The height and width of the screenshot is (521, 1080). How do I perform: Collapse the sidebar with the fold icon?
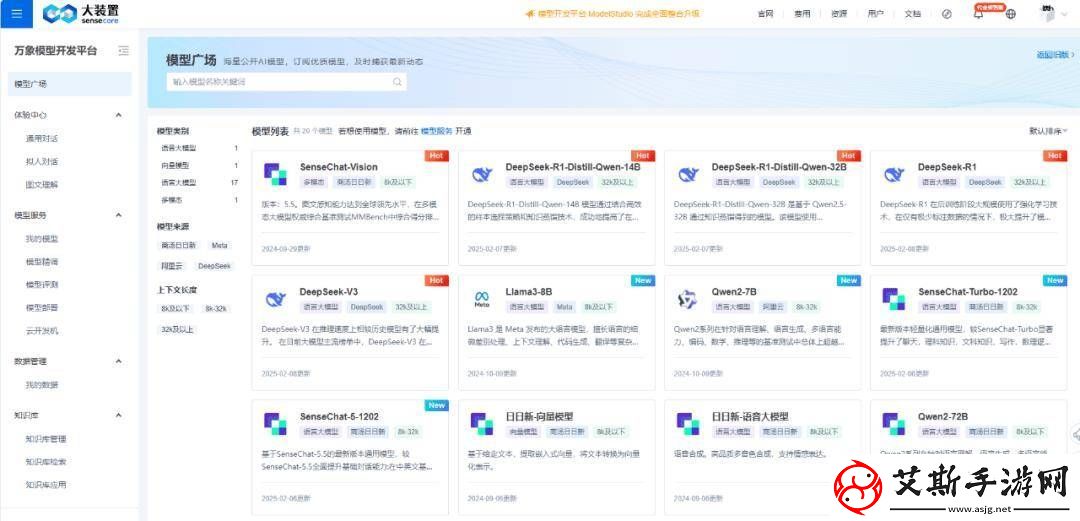point(123,50)
